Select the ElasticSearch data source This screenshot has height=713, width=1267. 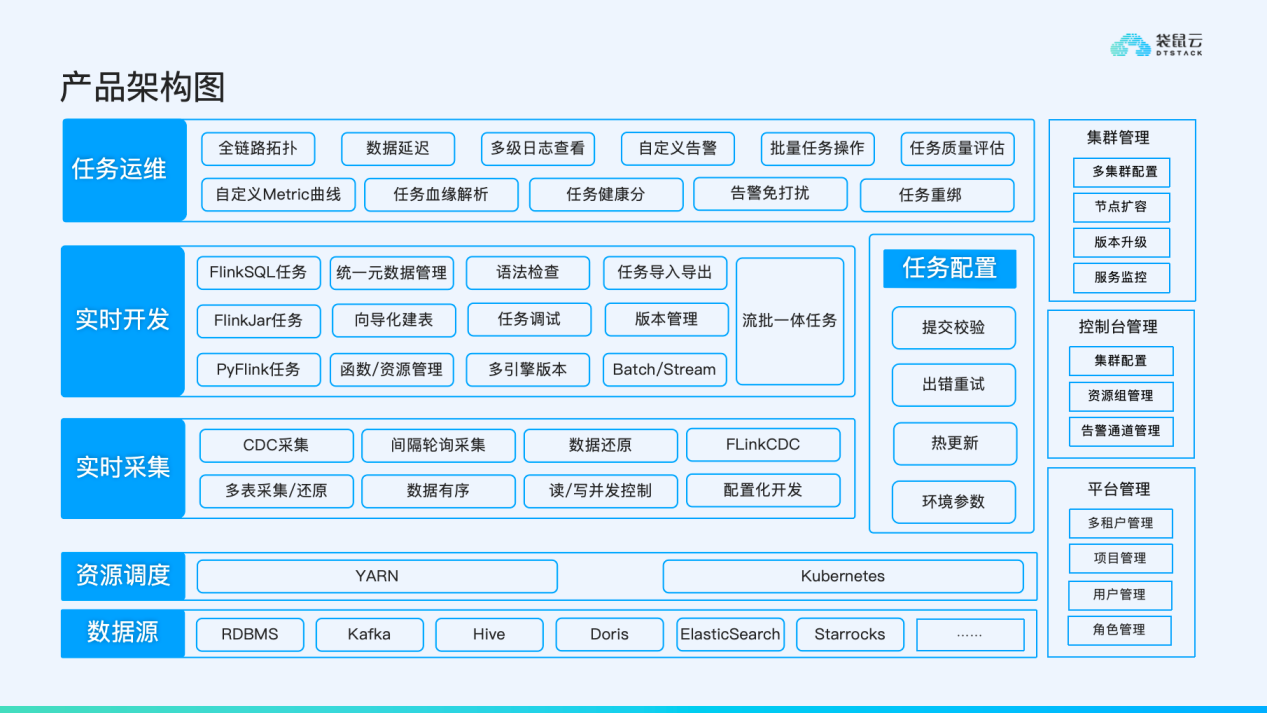(730, 634)
